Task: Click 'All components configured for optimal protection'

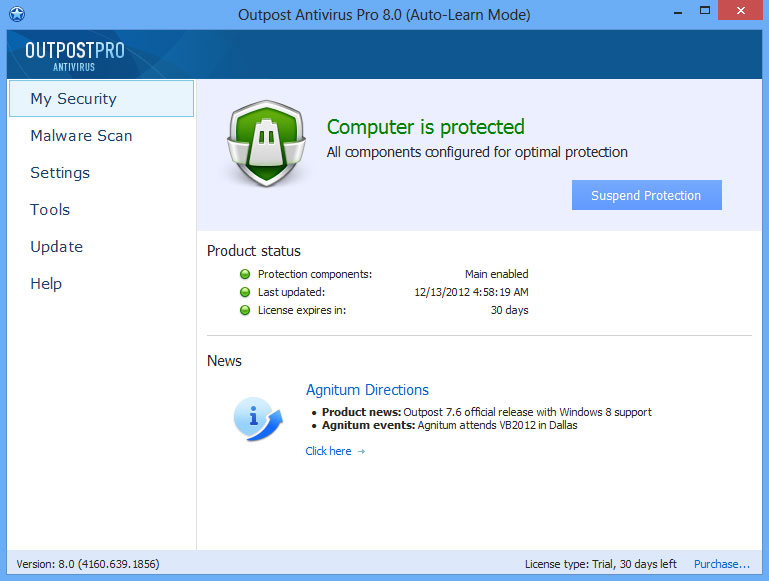Action: [x=477, y=152]
